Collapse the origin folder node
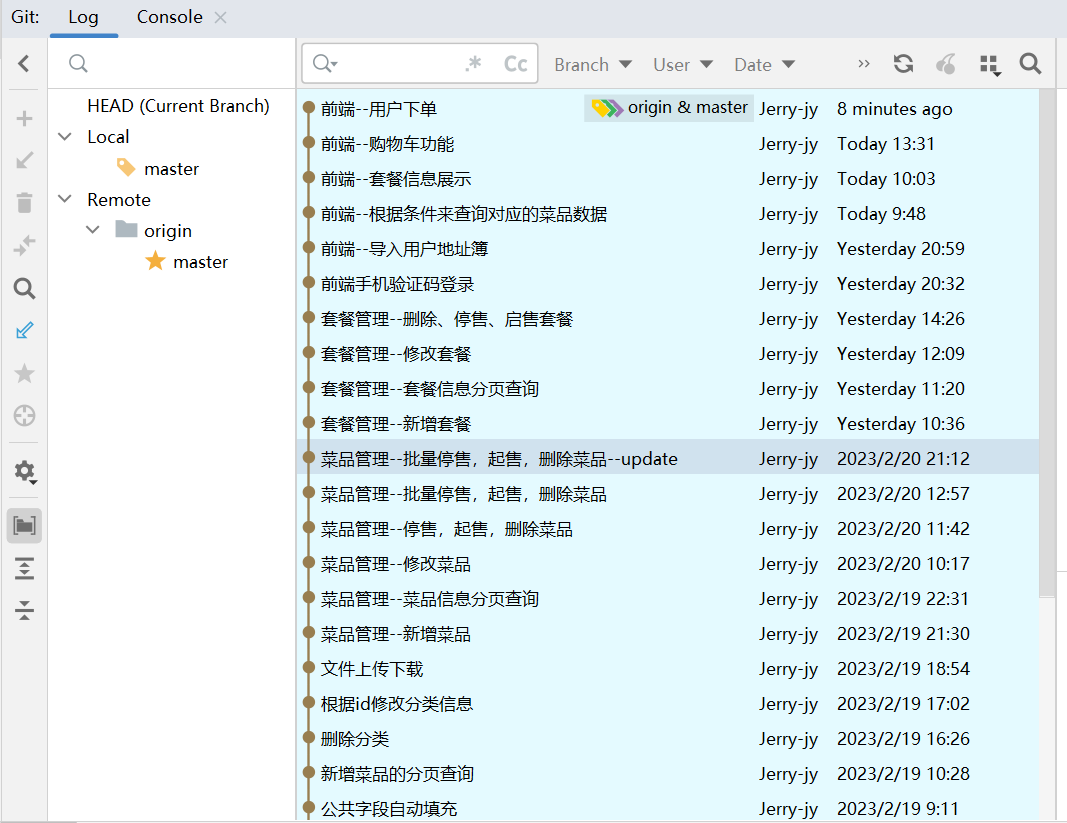Viewport: 1067px width, 823px height. tap(93, 230)
